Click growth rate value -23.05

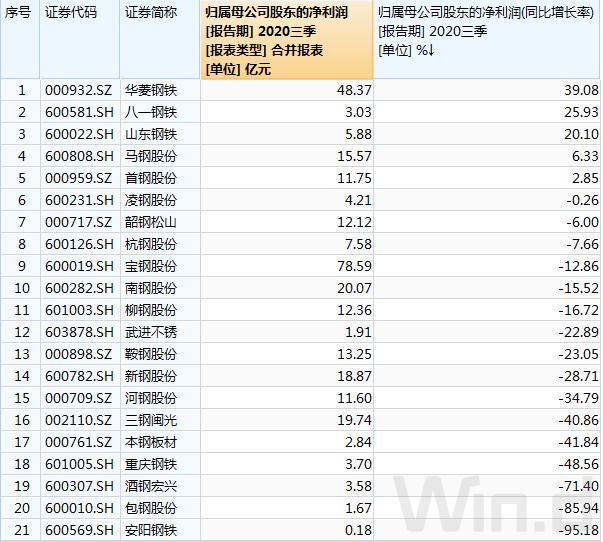(x=578, y=354)
